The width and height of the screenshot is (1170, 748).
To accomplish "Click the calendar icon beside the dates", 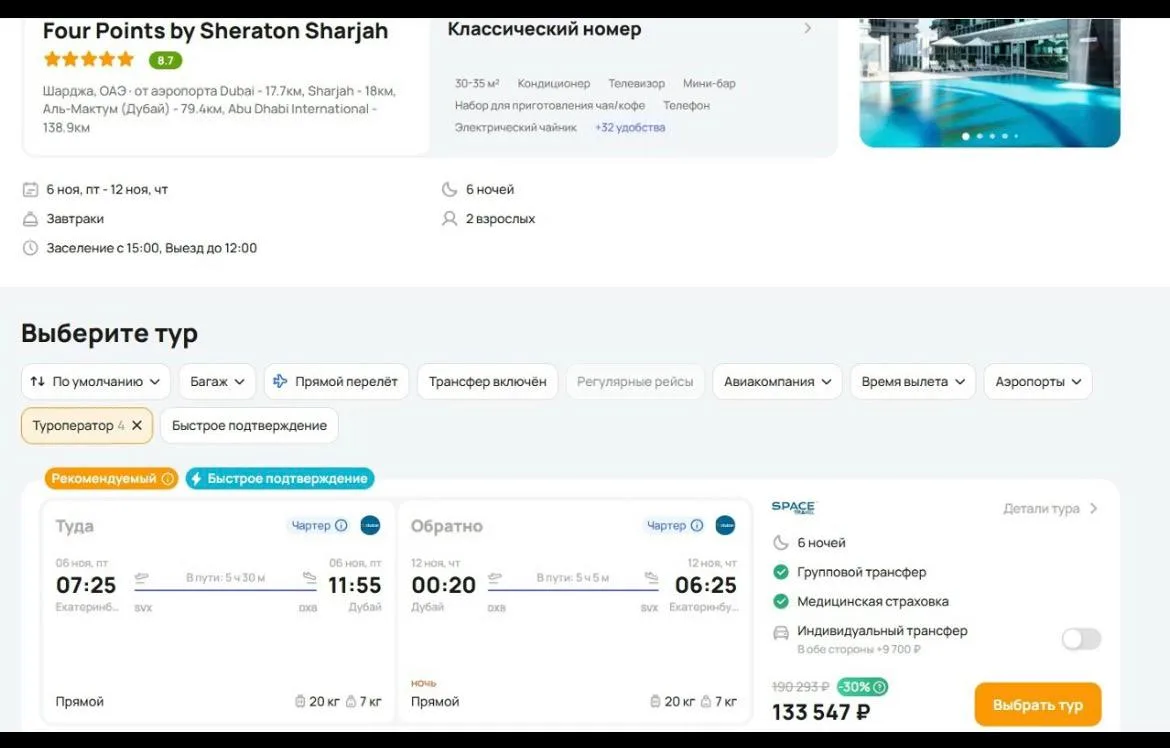I will 30,190.
